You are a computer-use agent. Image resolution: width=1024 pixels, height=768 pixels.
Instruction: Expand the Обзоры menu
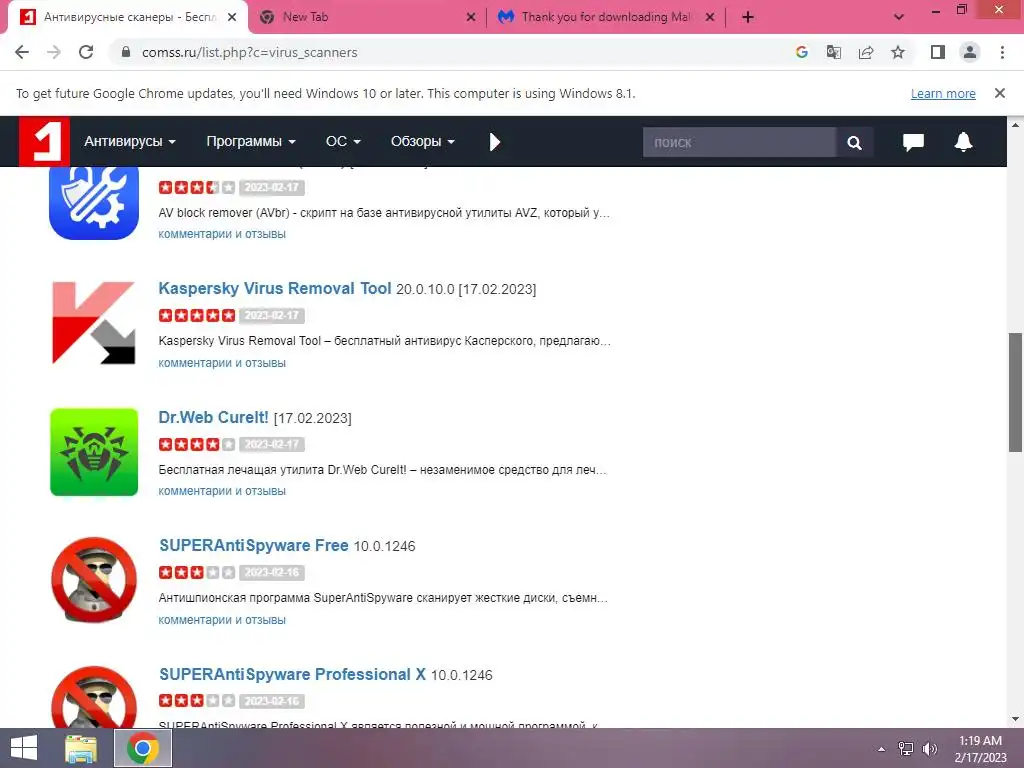tap(423, 141)
